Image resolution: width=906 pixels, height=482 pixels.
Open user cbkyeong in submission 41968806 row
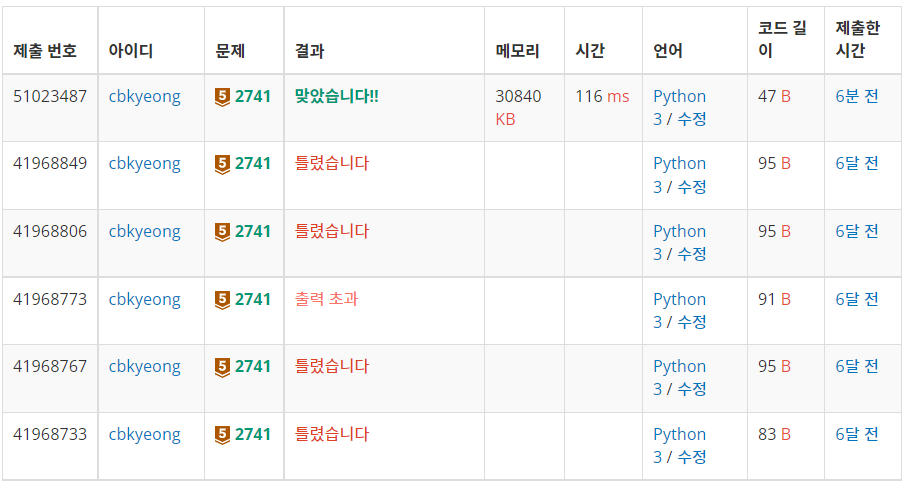[144, 232]
